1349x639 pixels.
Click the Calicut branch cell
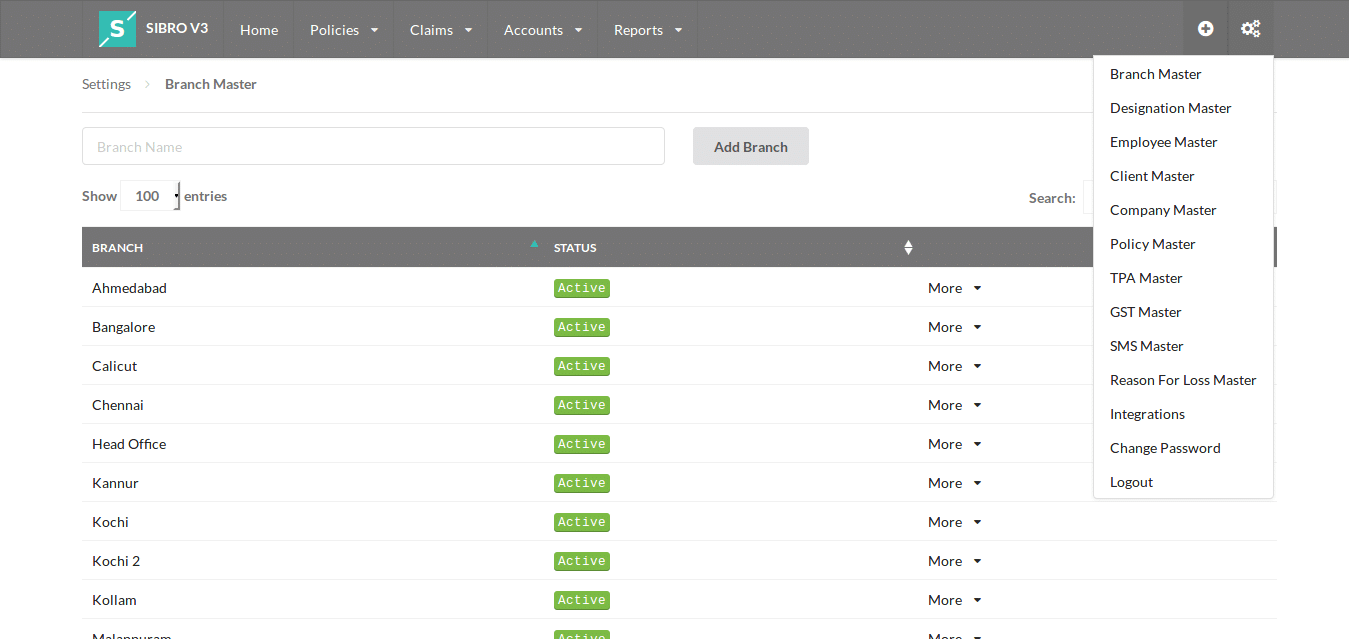pyautogui.click(x=313, y=366)
